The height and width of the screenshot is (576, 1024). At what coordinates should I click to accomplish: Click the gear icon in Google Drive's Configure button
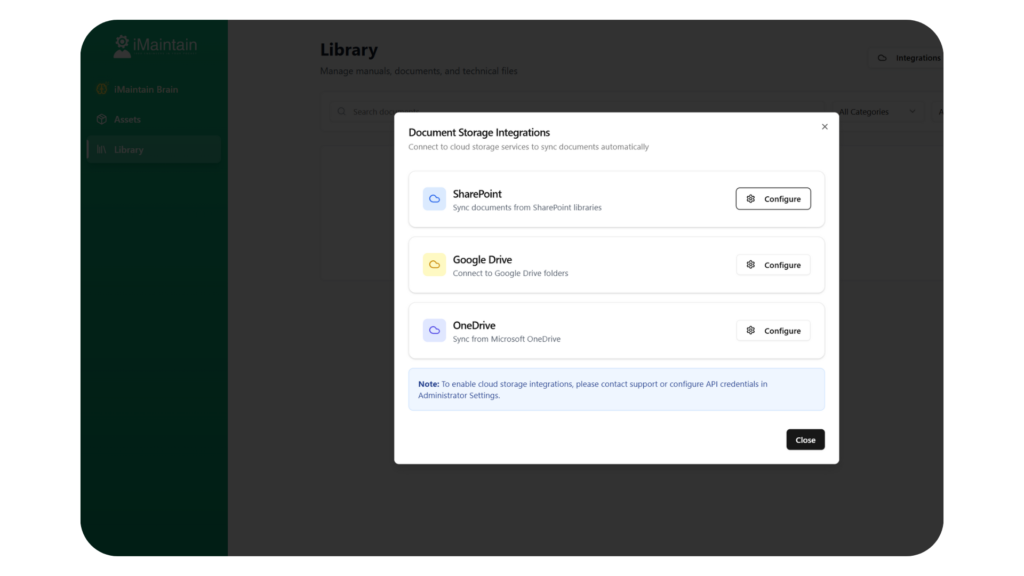click(751, 265)
